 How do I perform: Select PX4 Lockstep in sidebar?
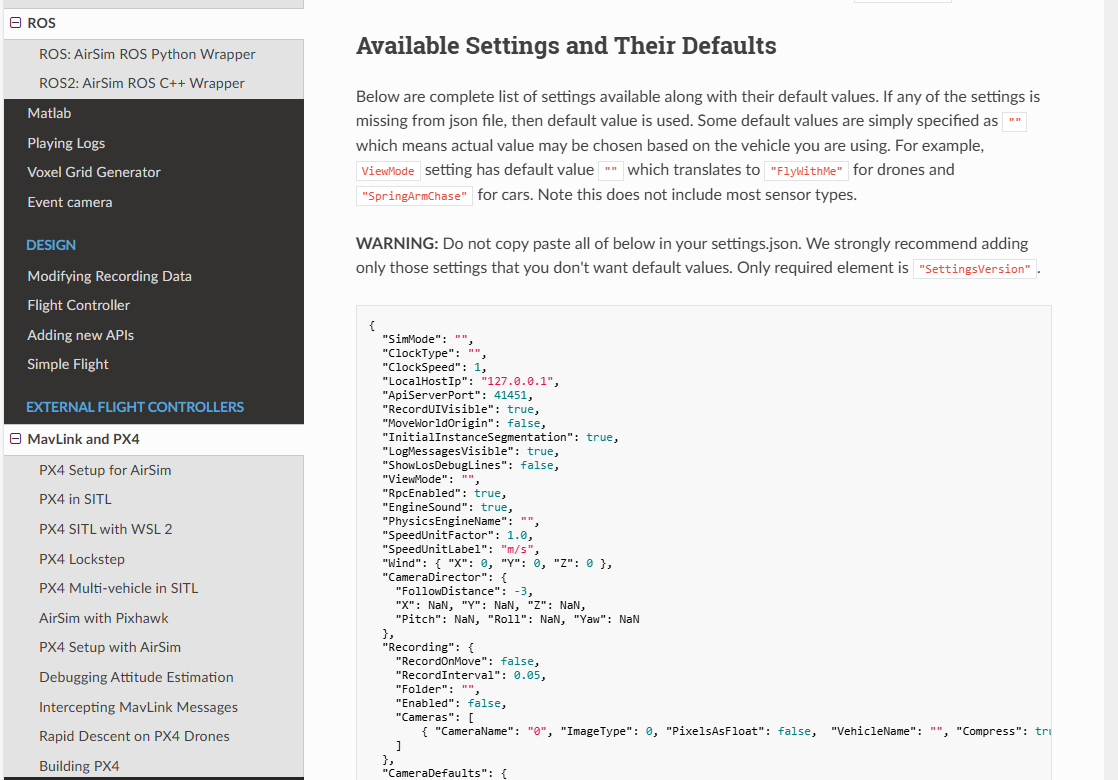coord(82,560)
